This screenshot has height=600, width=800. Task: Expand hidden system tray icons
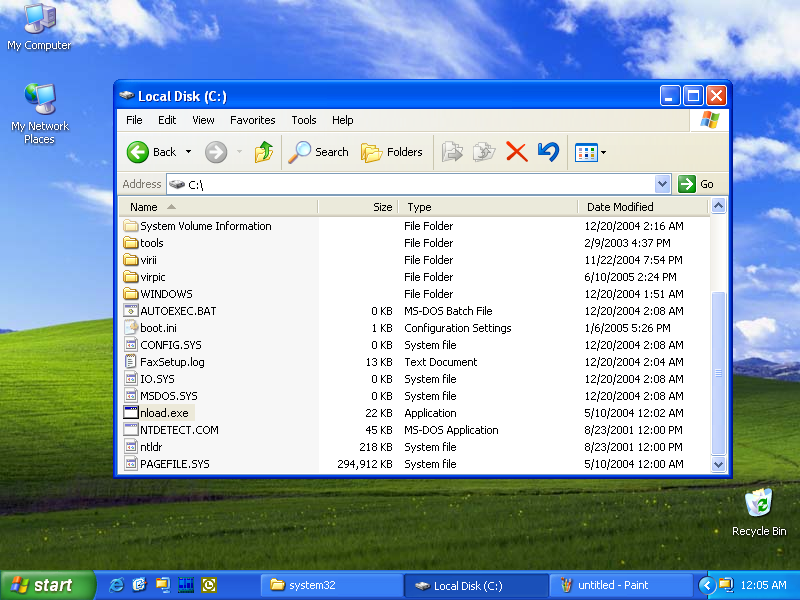(x=706, y=585)
